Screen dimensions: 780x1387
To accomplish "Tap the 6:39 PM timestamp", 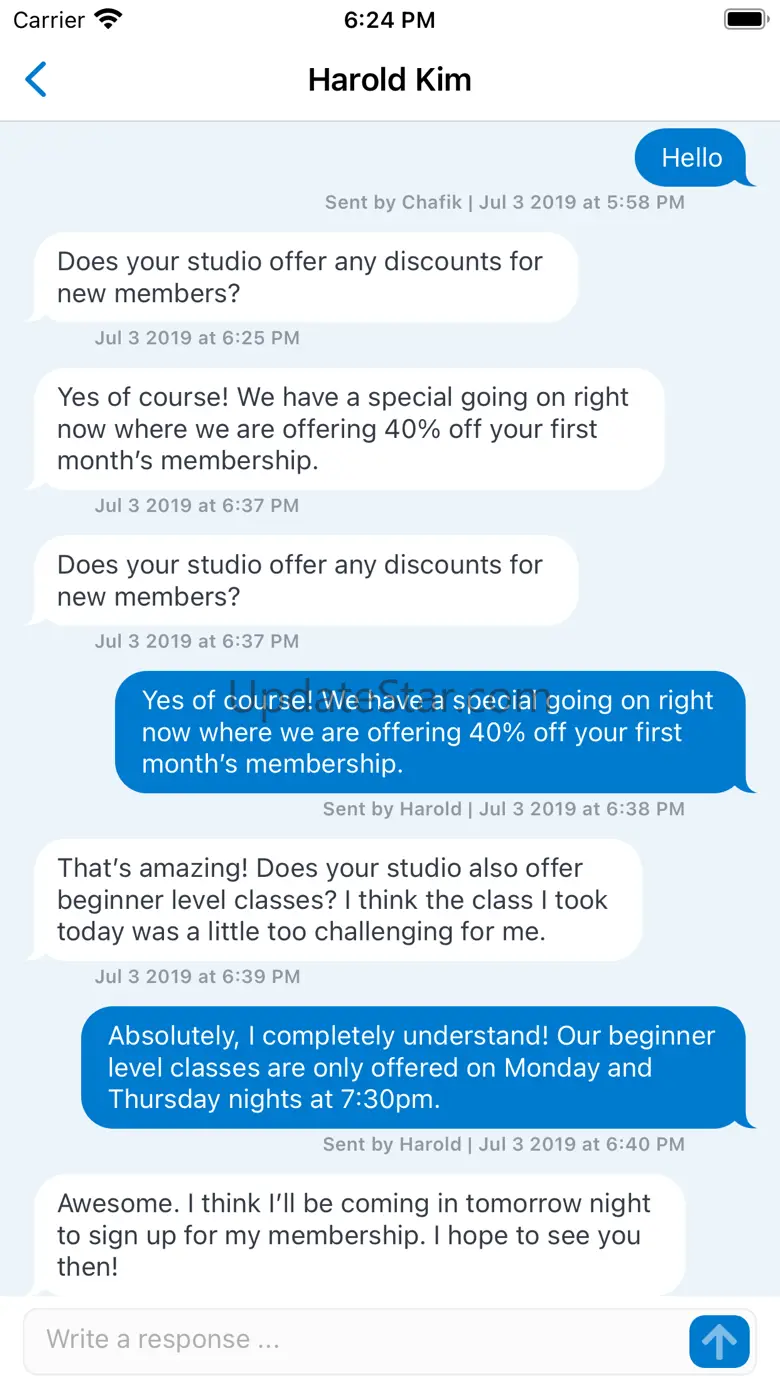I will pyautogui.click(x=197, y=976).
